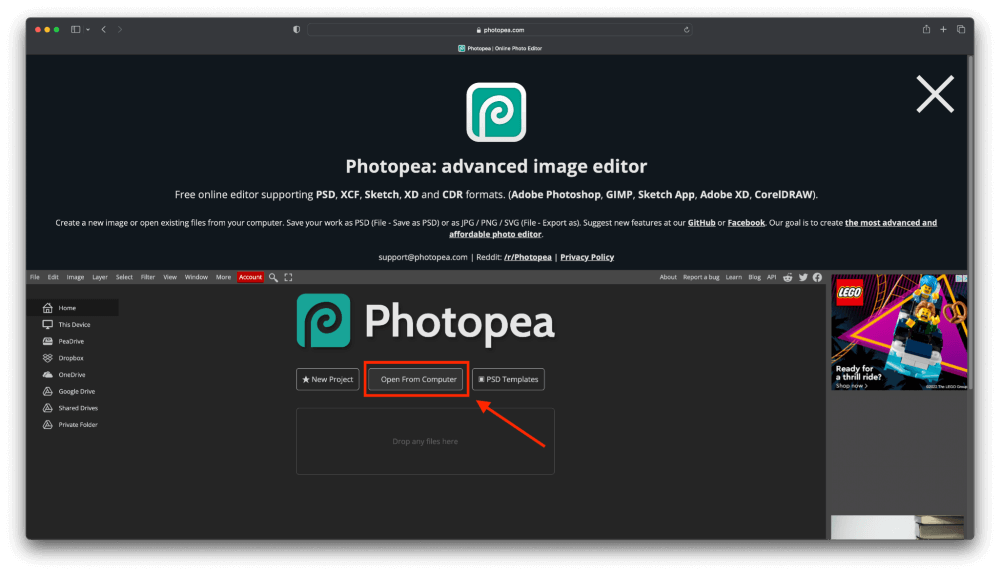1000x574 pixels.
Task: Go back using Safari back arrow
Action: [x=103, y=29]
